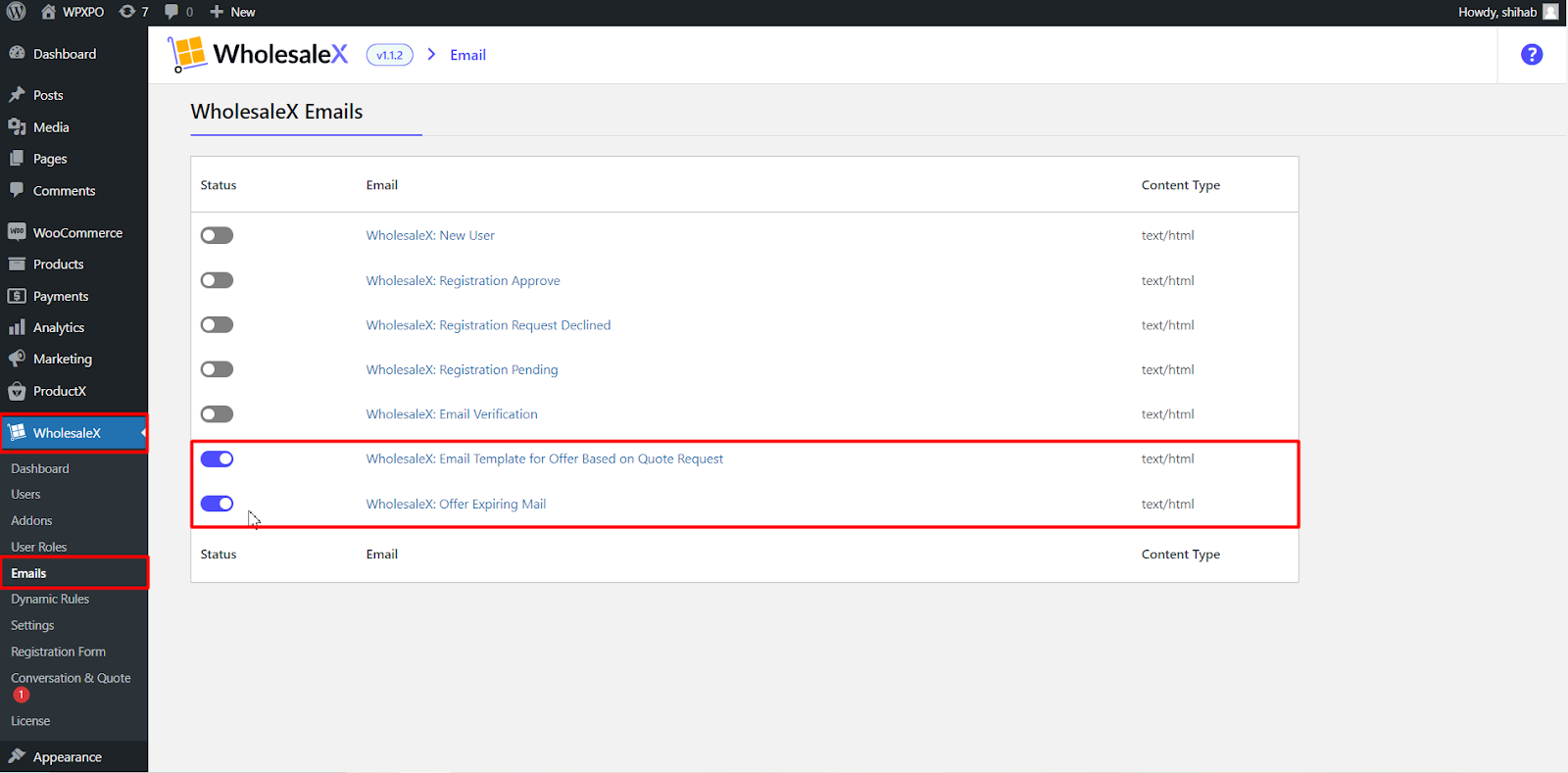Open the License submenu item
The height and width of the screenshot is (773, 1568).
click(30, 720)
